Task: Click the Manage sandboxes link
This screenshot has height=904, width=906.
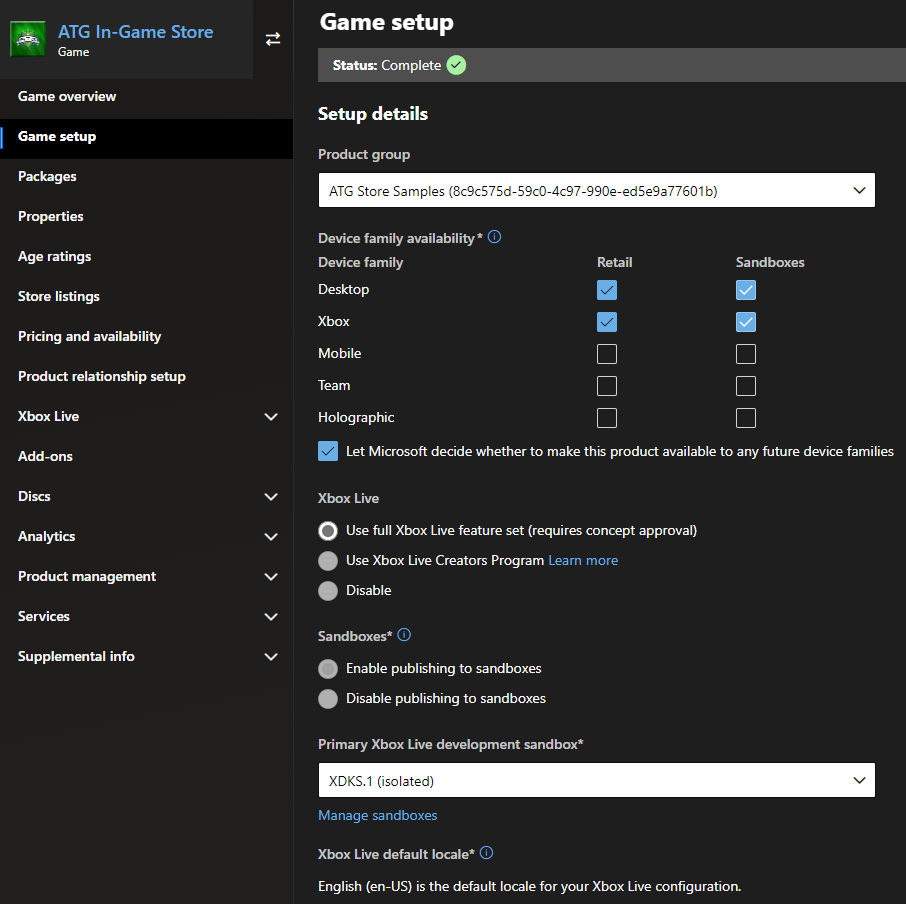Action: (x=377, y=815)
